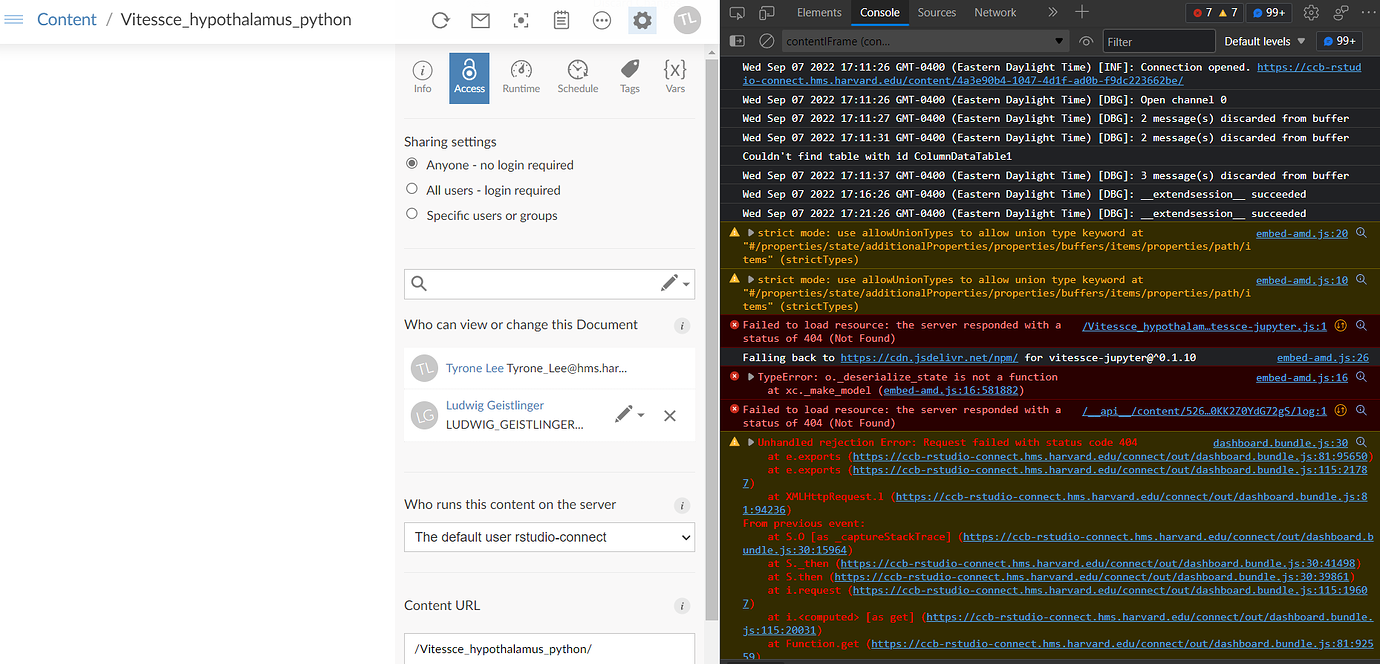The height and width of the screenshot is (664, 1380).
Task: Click the logs clipboard icon
Action: coord(561,19)
